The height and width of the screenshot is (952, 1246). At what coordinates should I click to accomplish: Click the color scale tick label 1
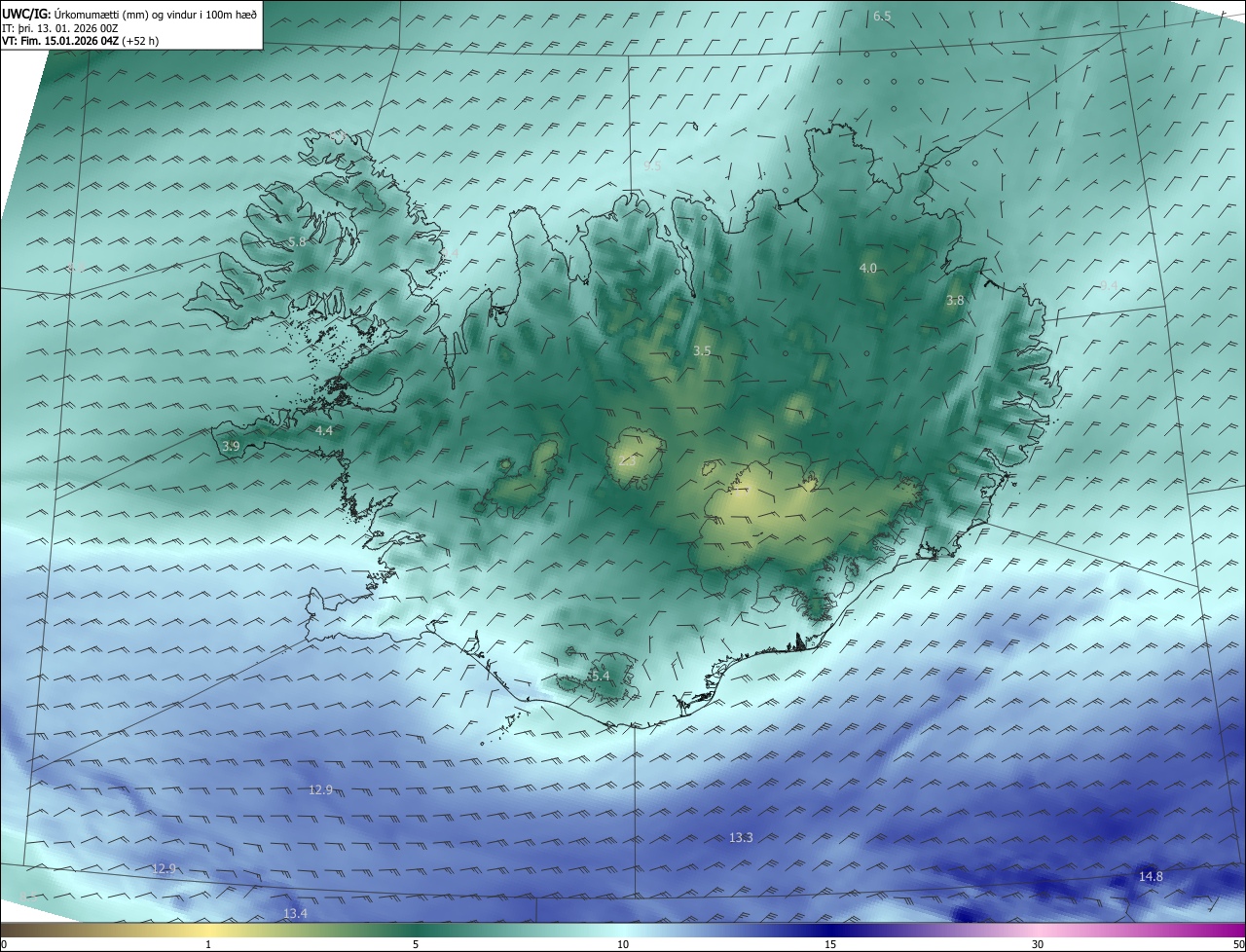tap(208, 944)
